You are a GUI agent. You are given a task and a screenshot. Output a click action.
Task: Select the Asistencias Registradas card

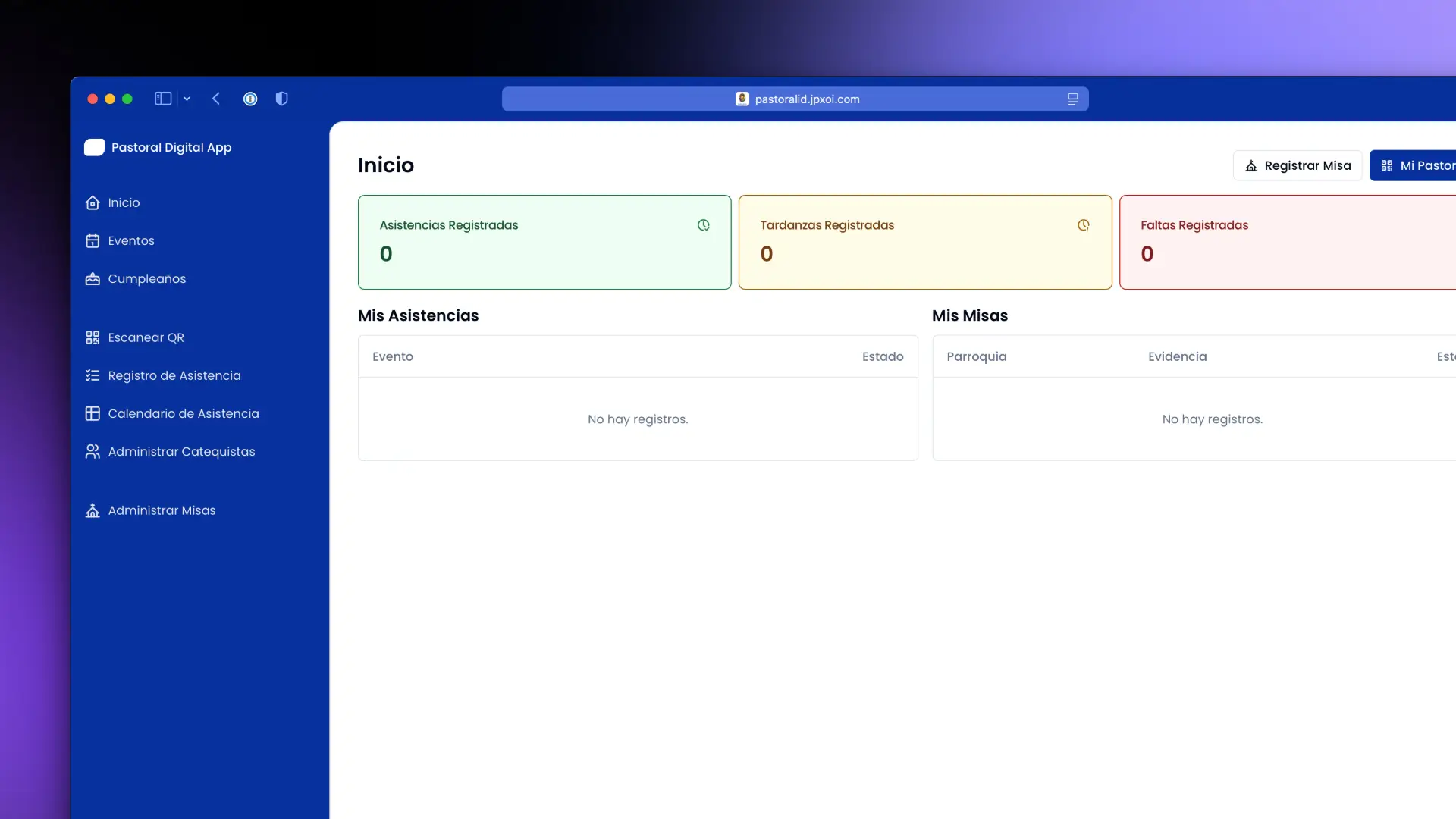pos(544,242)
